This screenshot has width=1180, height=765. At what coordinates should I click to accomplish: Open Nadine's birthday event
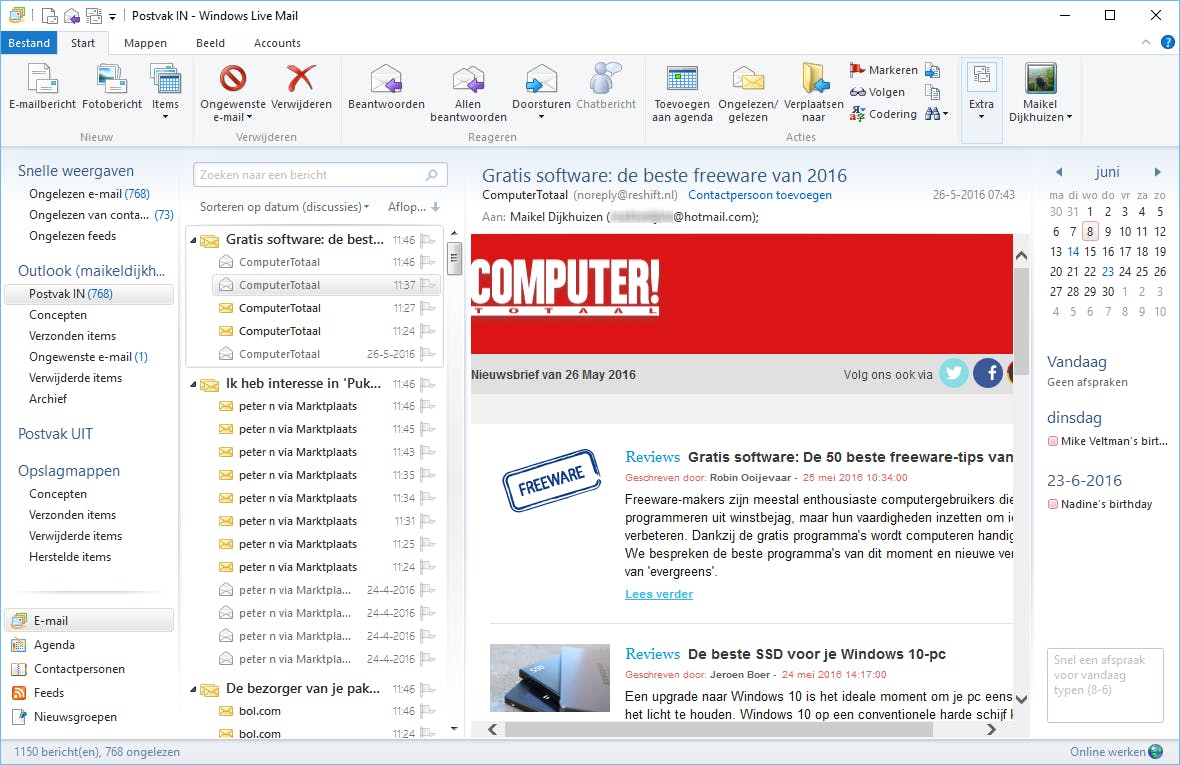click(x=1099, y=504)
